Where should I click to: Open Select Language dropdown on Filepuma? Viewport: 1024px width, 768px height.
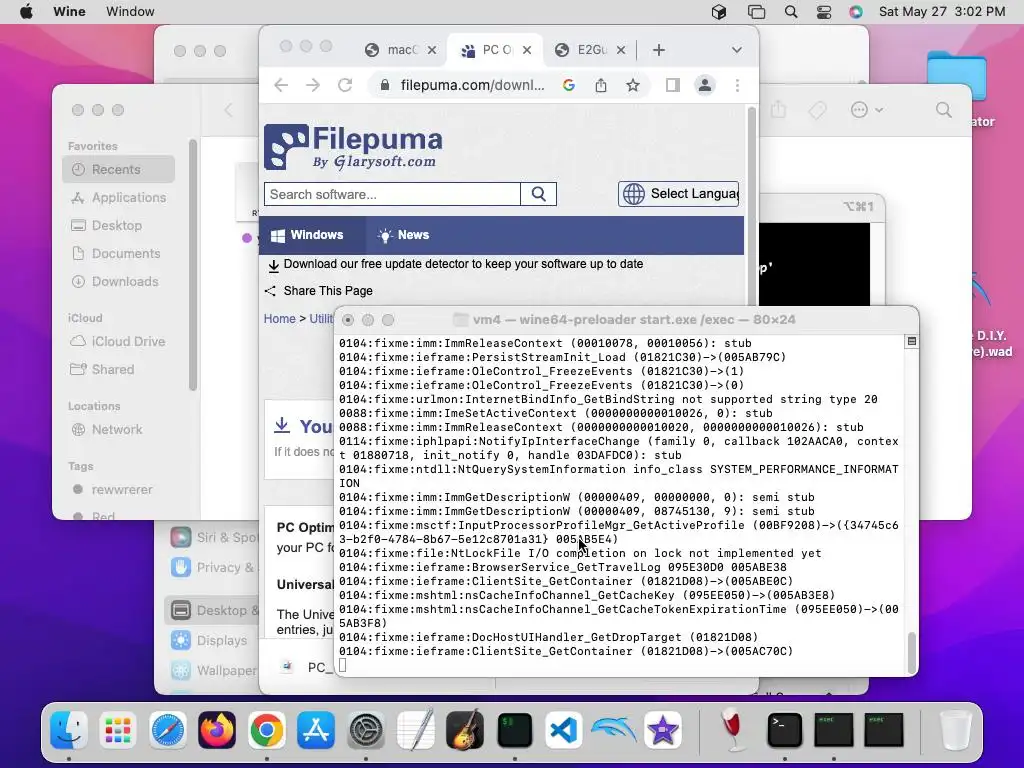pyautogui.click(x=679, y=194)
